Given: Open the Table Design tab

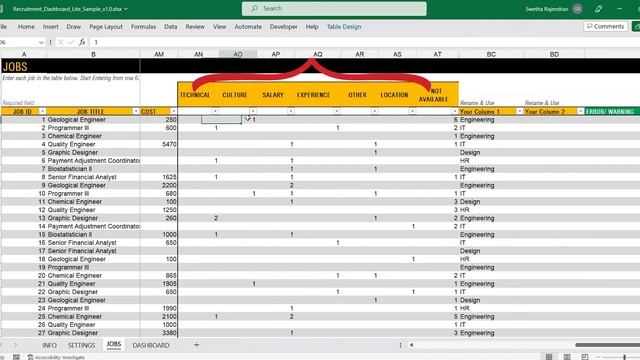Looking at the screenshot, I should pos(344,27).
